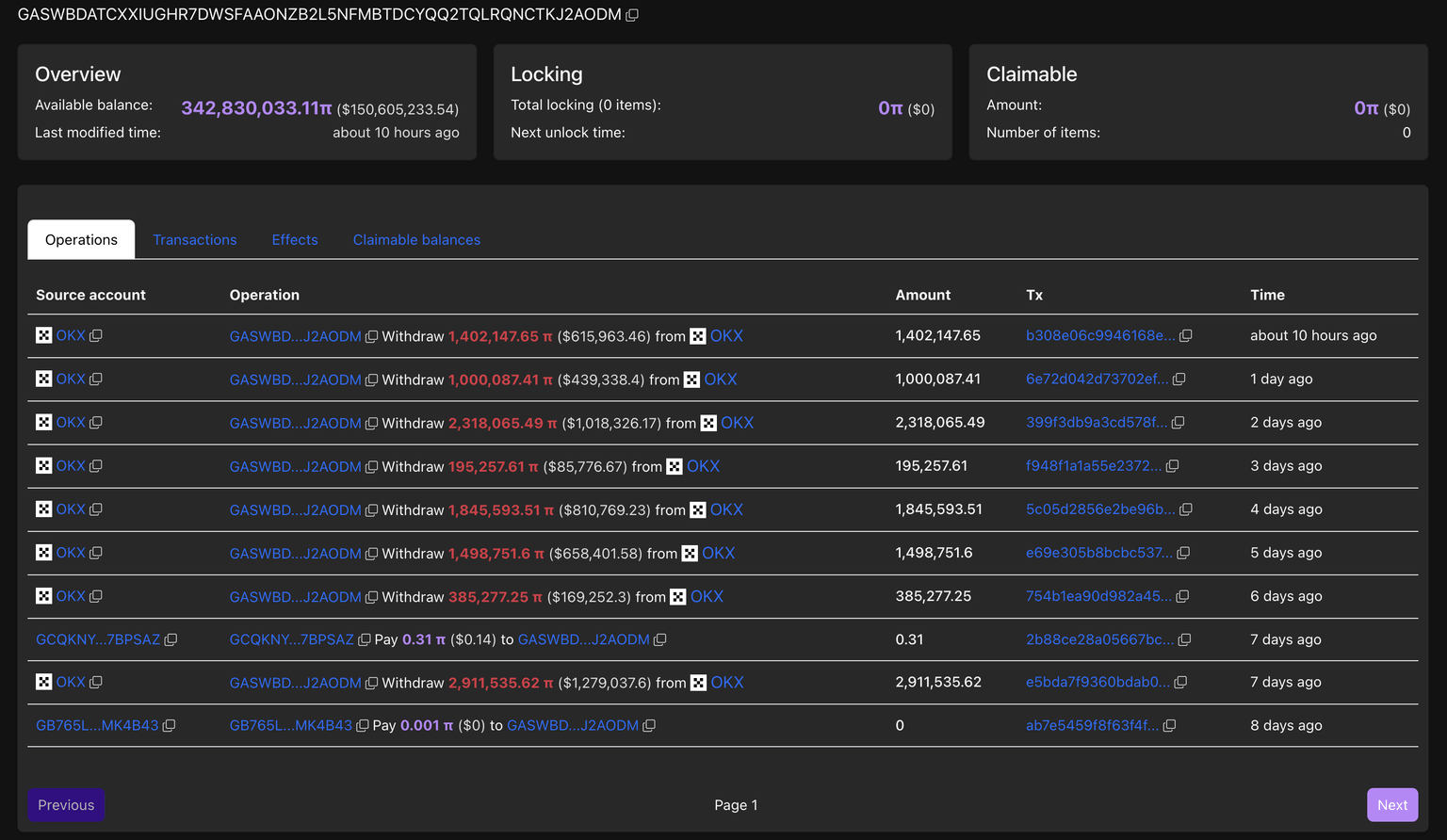The height and width of the screenshot is (840, 1447).
Task: Open the Effects tab
Action: [x=295, y=240]
